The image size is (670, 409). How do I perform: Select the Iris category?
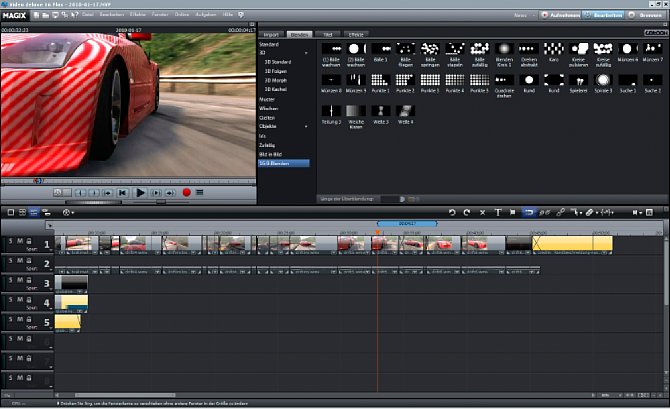tap(262, 136)
